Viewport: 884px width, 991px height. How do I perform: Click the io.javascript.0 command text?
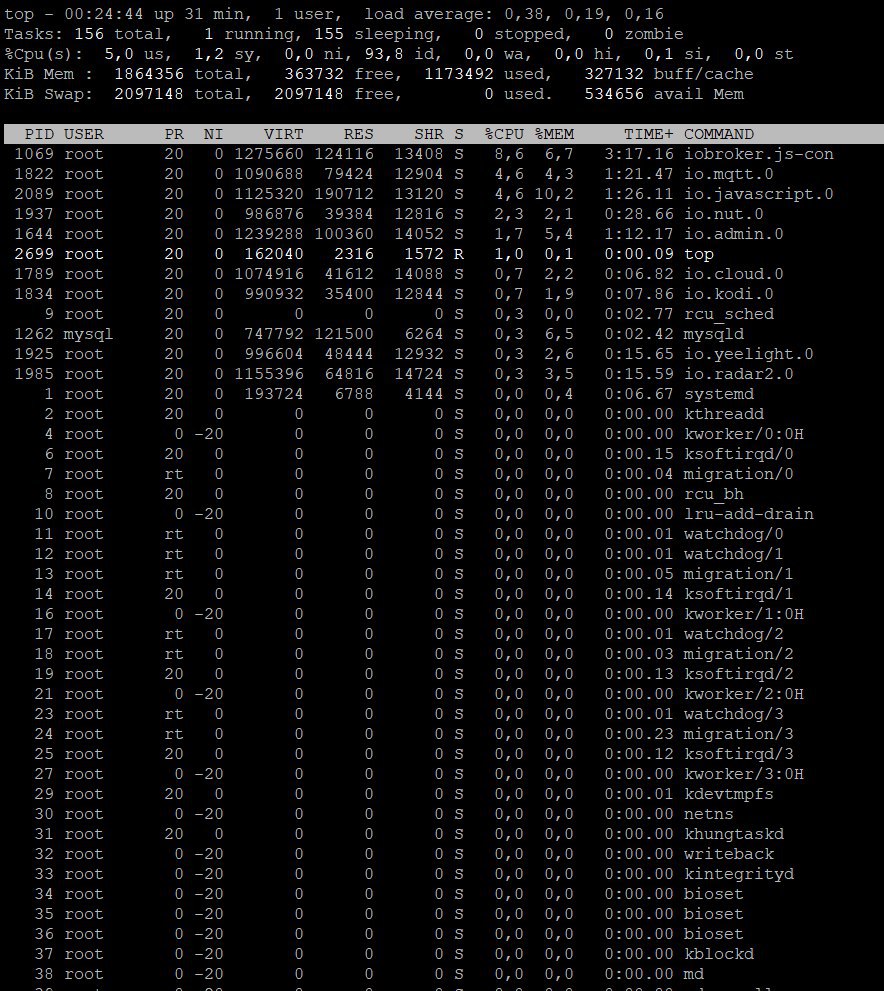[759, 194]
